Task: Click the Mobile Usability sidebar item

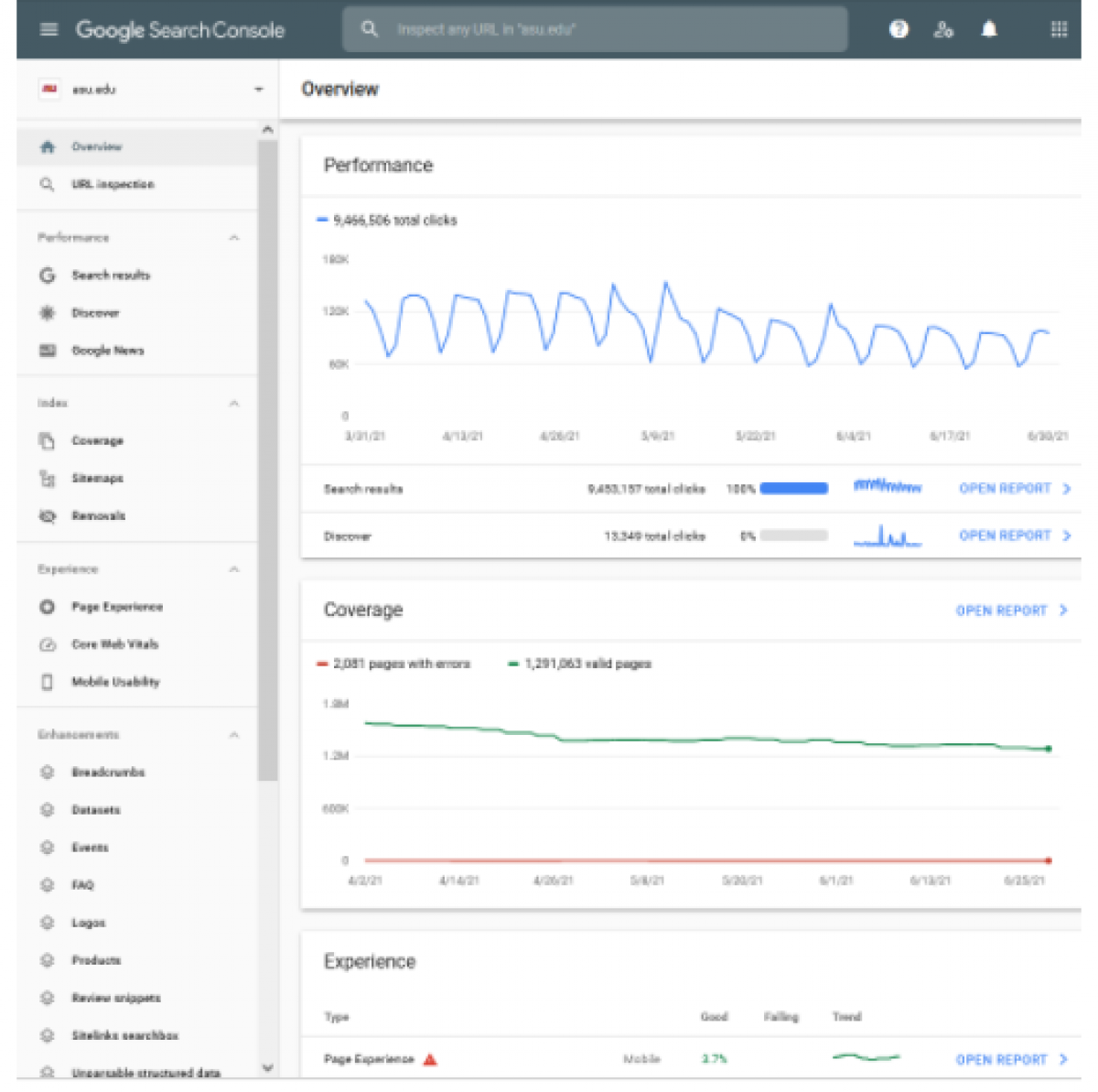Action: tap(137, 682)
